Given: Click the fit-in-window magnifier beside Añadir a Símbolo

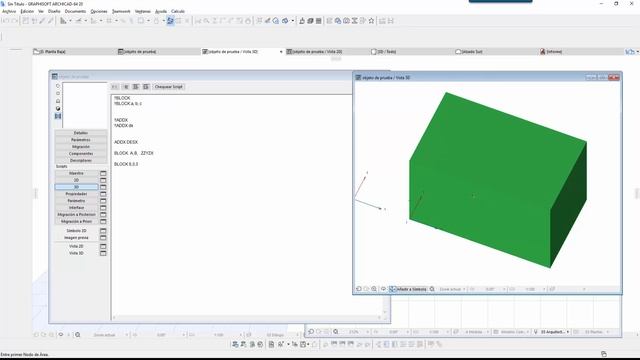Looking at the screenshot, I should coord(432,289).
